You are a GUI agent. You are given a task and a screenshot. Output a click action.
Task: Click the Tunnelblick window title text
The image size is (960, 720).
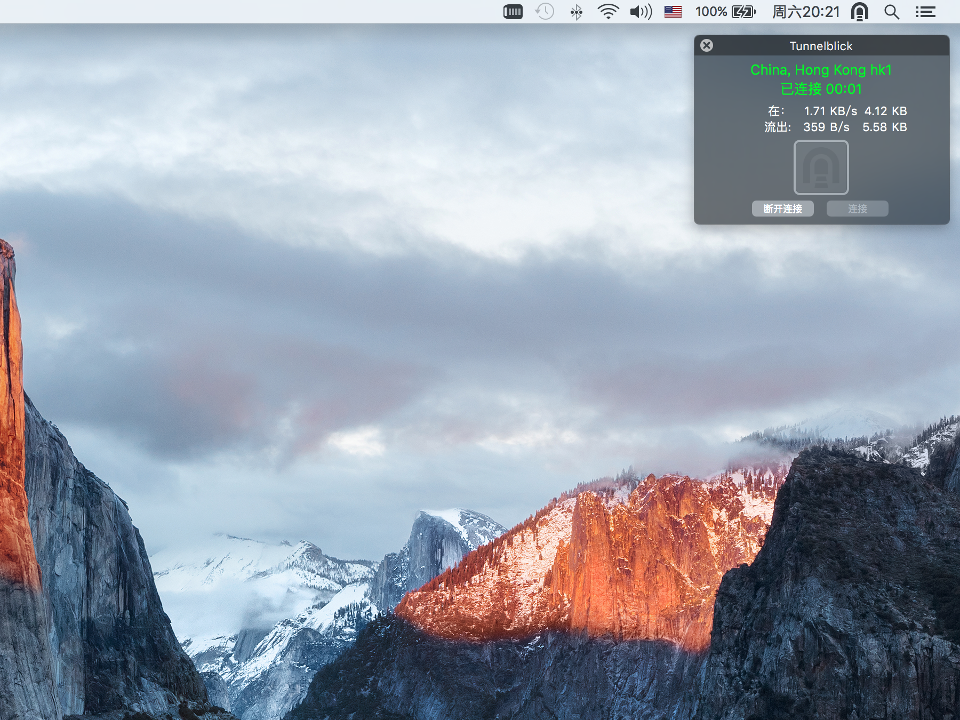coord(821,46)
